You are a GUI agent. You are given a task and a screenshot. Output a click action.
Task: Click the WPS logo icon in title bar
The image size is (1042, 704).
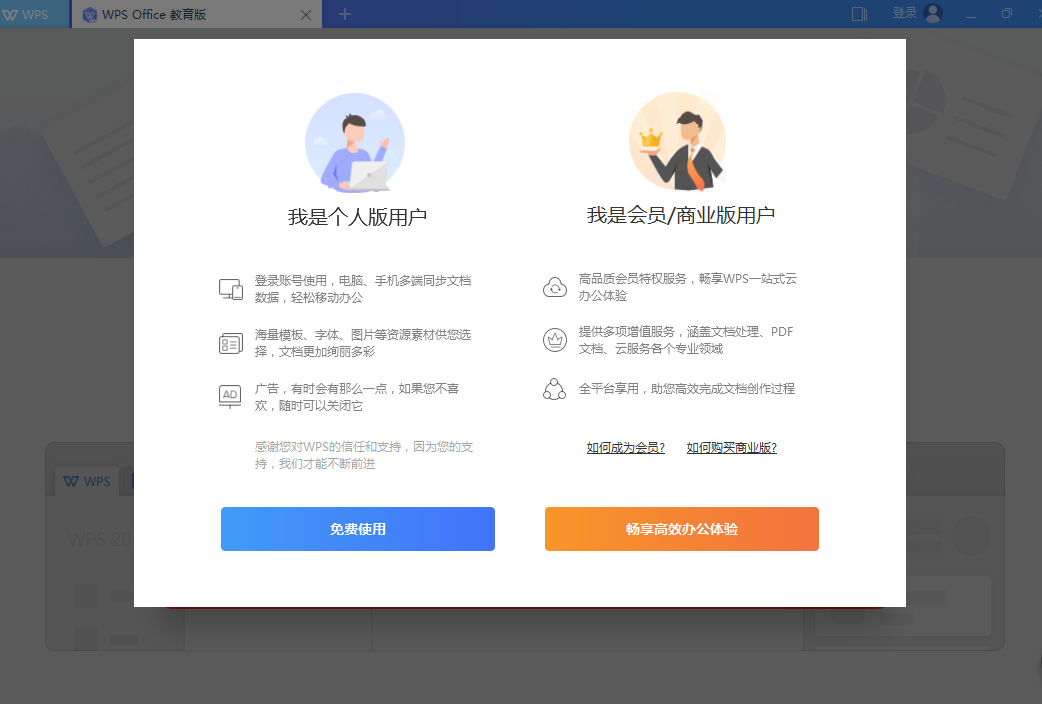(10, 15)
